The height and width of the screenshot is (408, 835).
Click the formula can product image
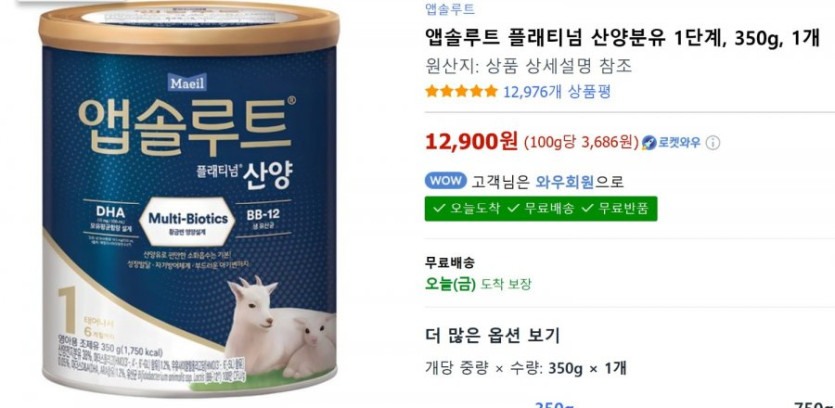[x=189, y=199]
